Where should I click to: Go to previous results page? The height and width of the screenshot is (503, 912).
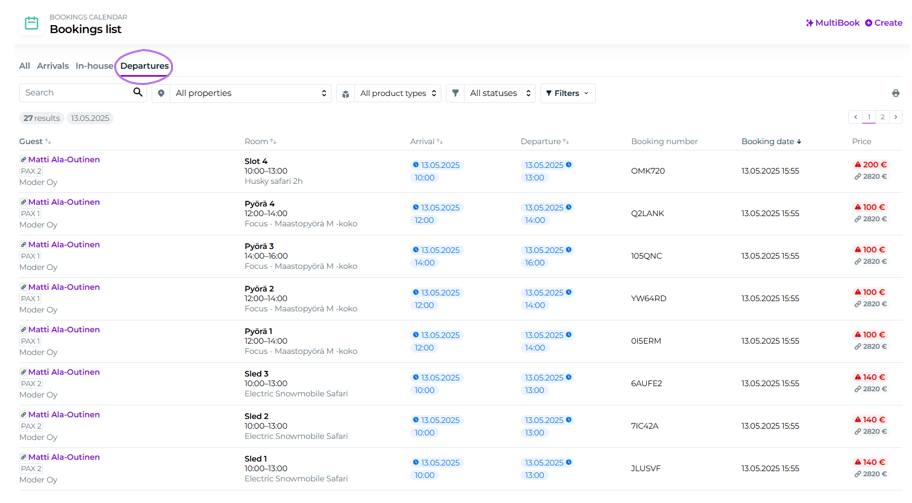coord(856,117)
